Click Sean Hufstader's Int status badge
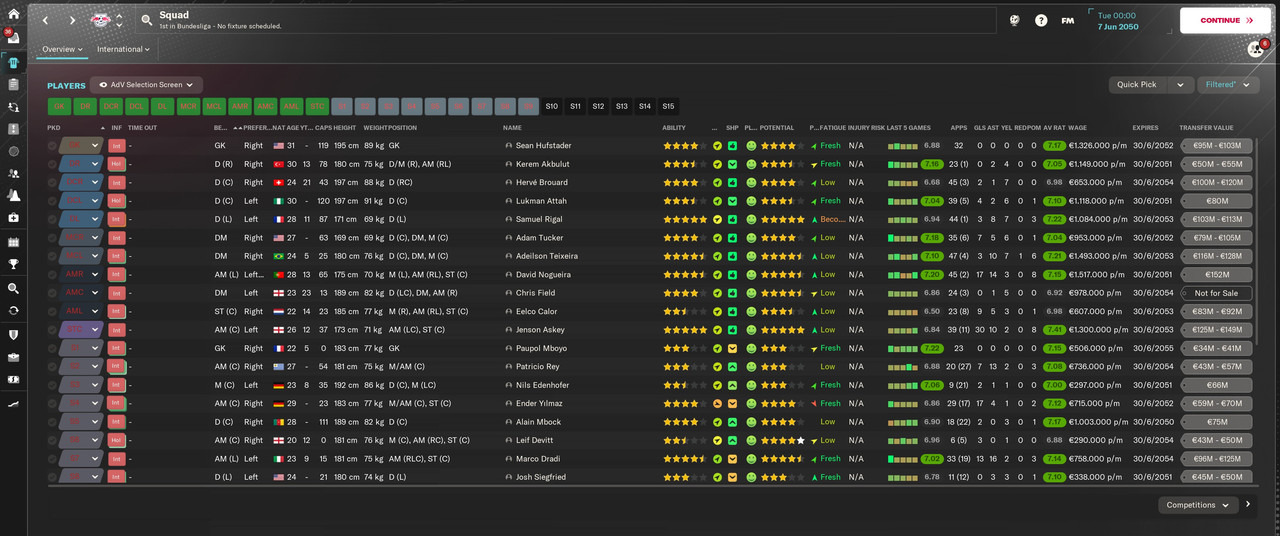Image resolution: width=1280 pixels, height=536 pixels. (x=116, y=146)
